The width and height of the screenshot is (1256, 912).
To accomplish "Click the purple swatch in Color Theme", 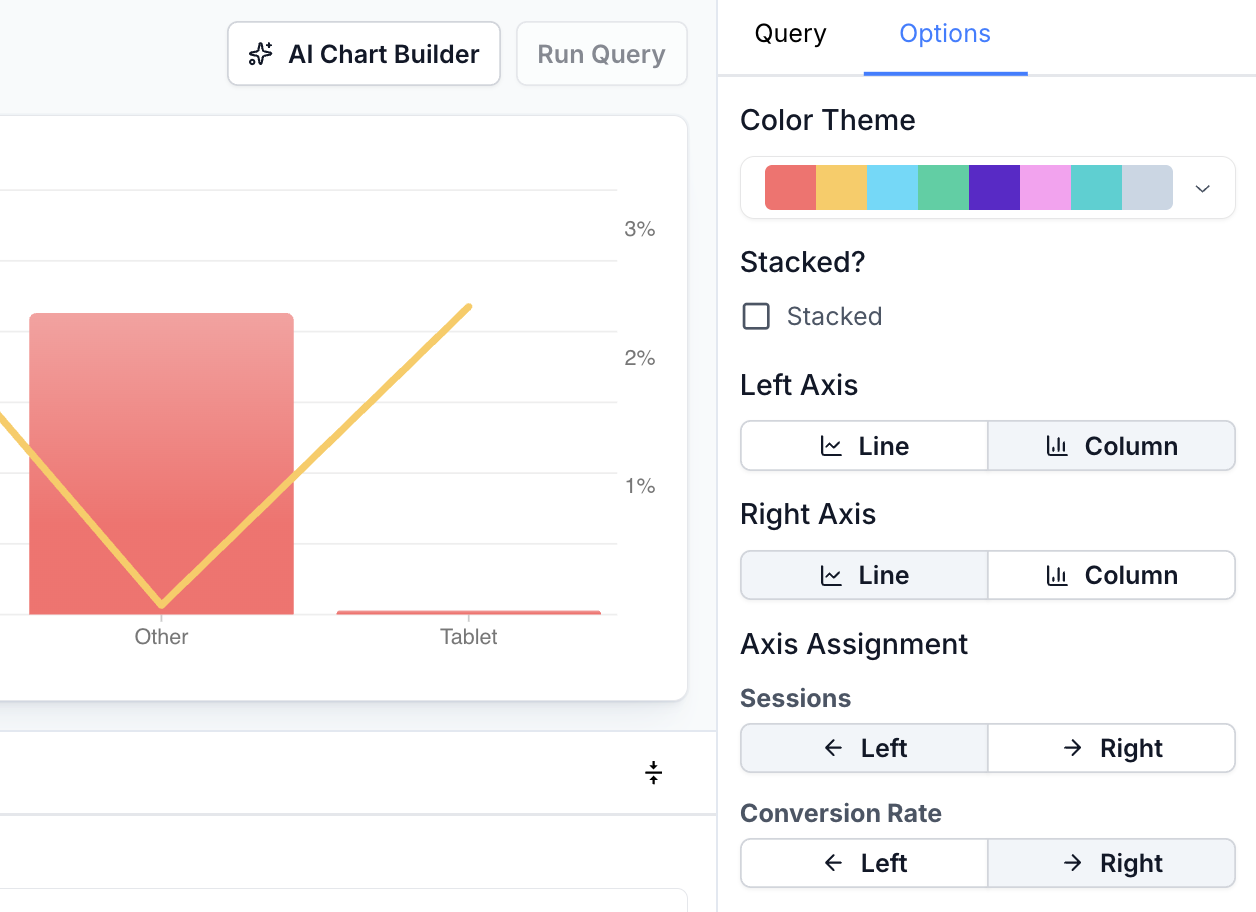I will [x=994, y=188].
